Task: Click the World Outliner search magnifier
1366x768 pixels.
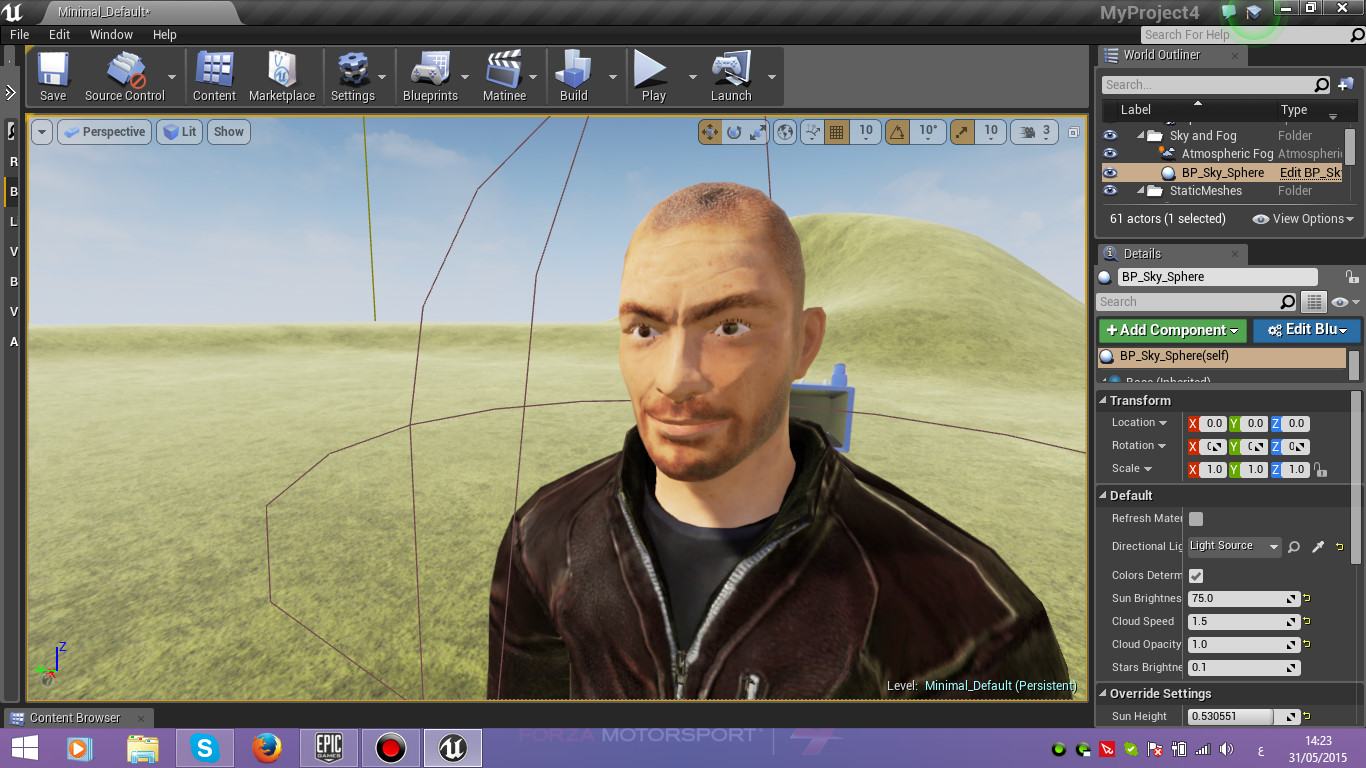Action: (x=1321, y=85)
